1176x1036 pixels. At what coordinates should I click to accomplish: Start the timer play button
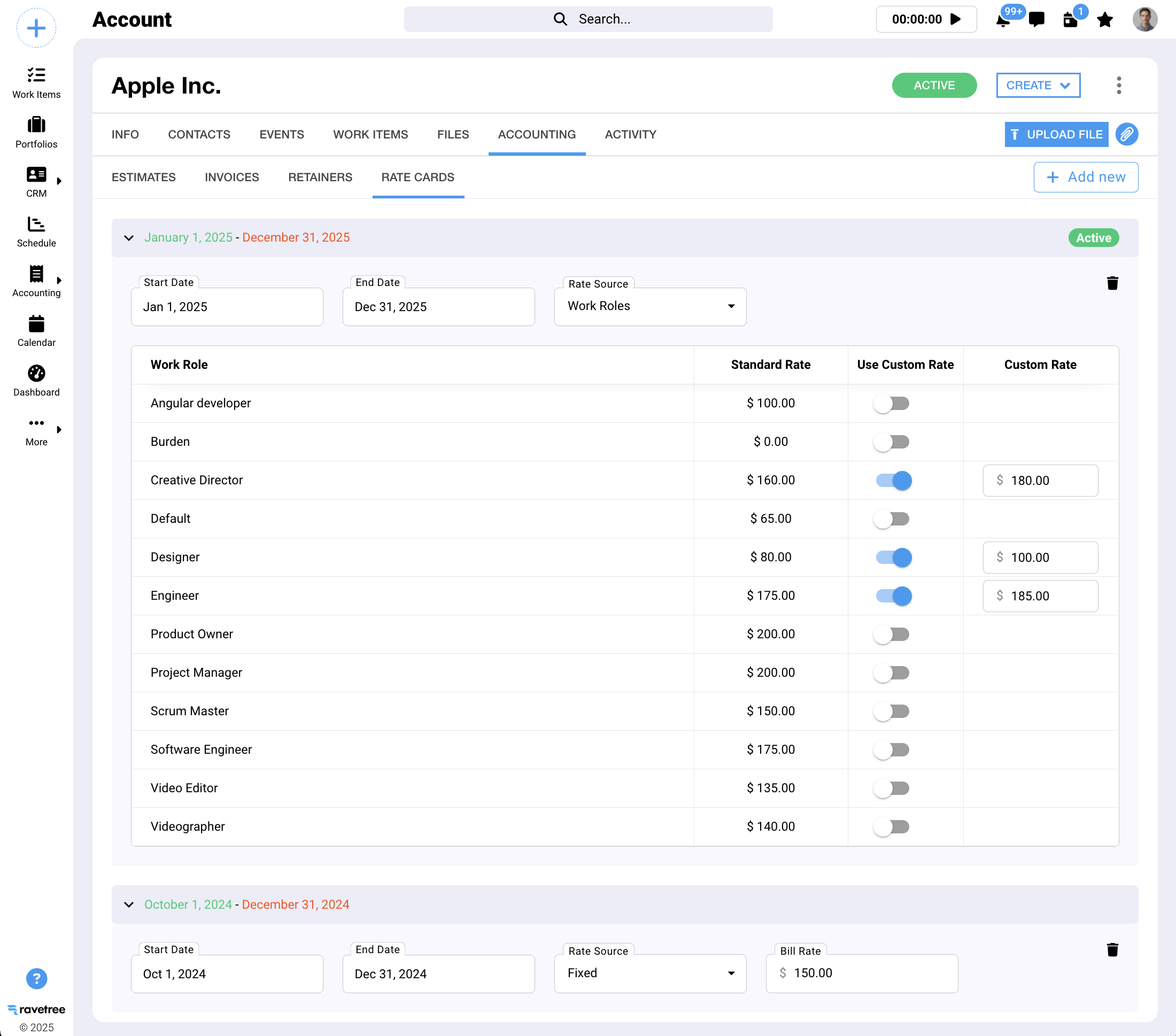(956, 20)
